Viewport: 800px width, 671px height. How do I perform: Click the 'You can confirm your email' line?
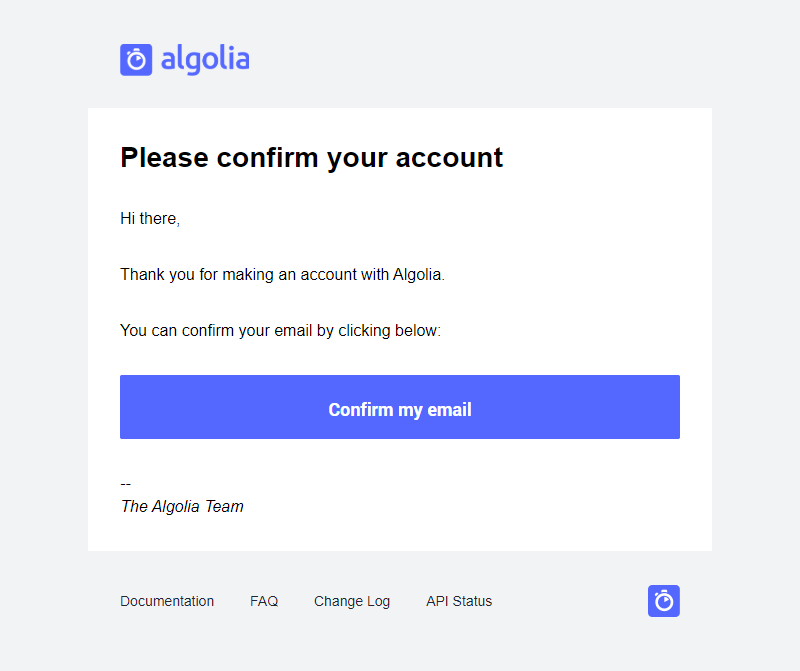[x=280, y=331]
